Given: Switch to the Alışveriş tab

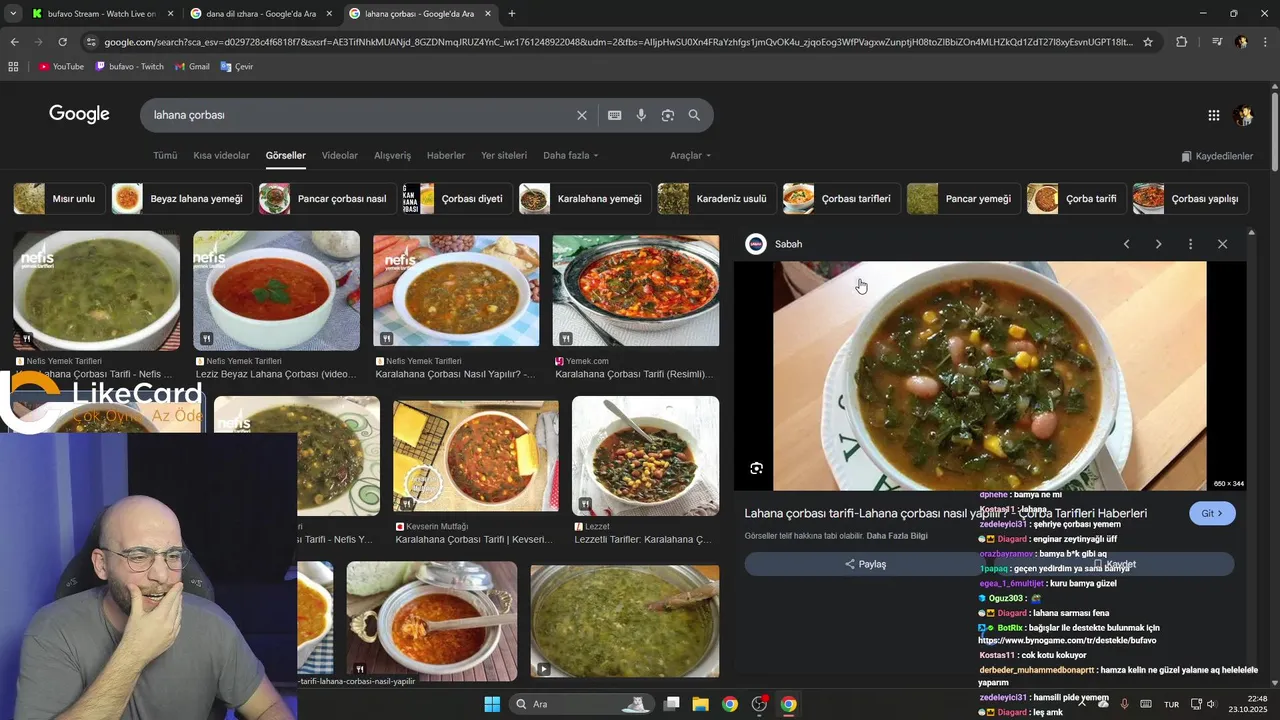Looking at the screenshot, I should [x=392, y=156].
